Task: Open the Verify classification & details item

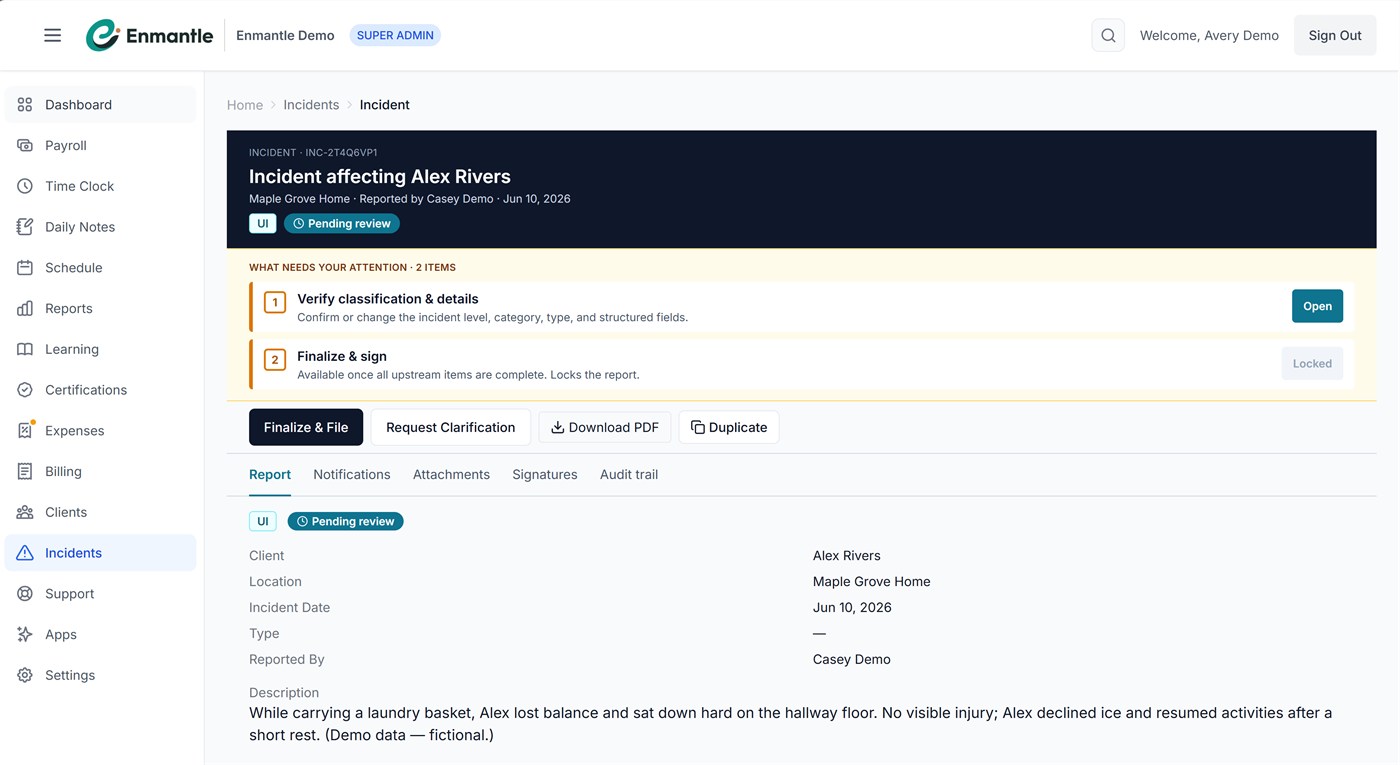Action: tap(1317, 306)
